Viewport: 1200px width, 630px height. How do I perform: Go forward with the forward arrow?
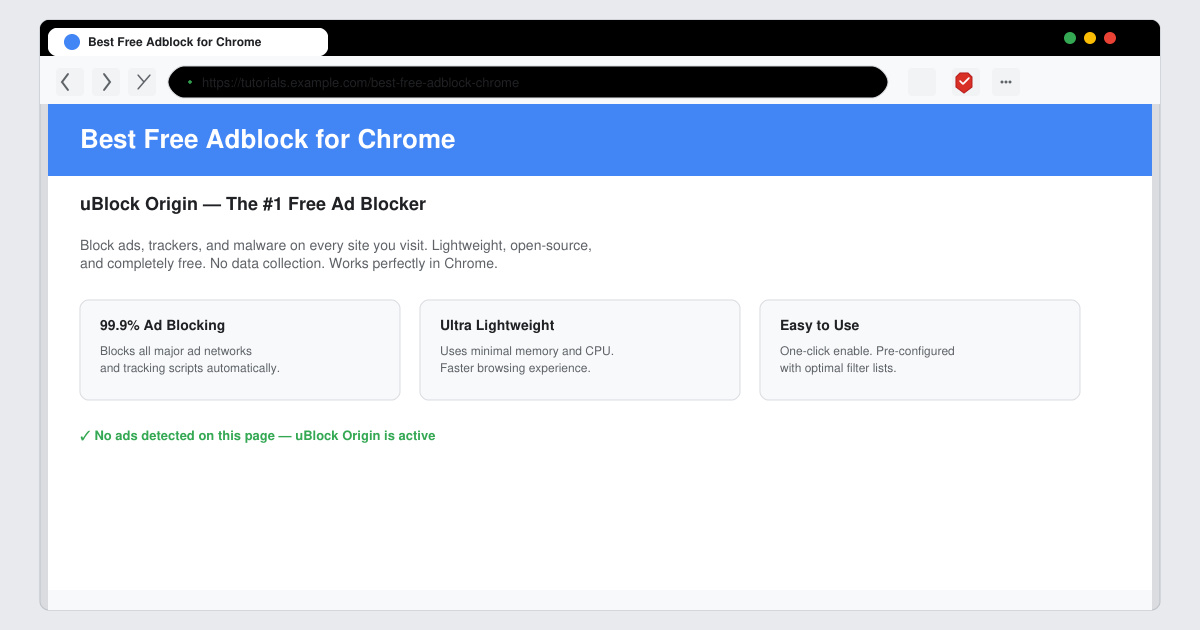106,82
